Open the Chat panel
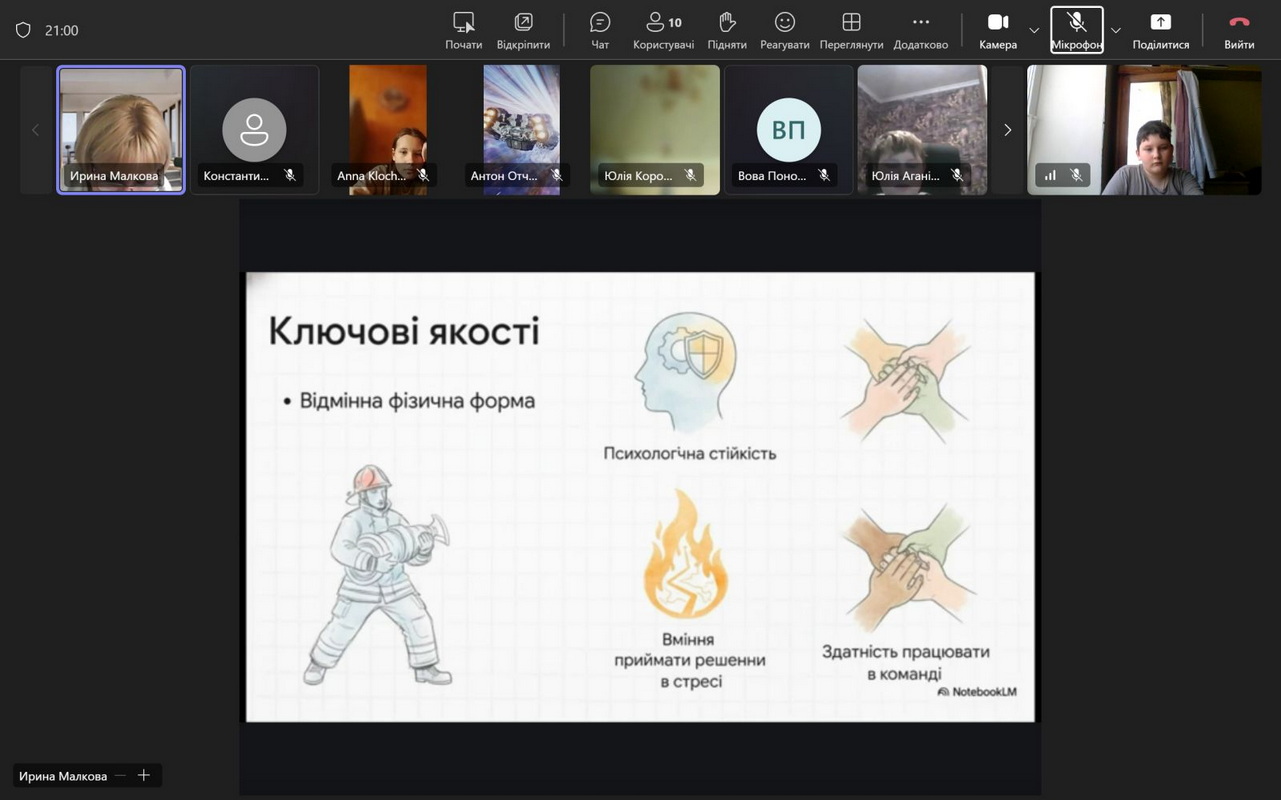 tap(600, 30)
